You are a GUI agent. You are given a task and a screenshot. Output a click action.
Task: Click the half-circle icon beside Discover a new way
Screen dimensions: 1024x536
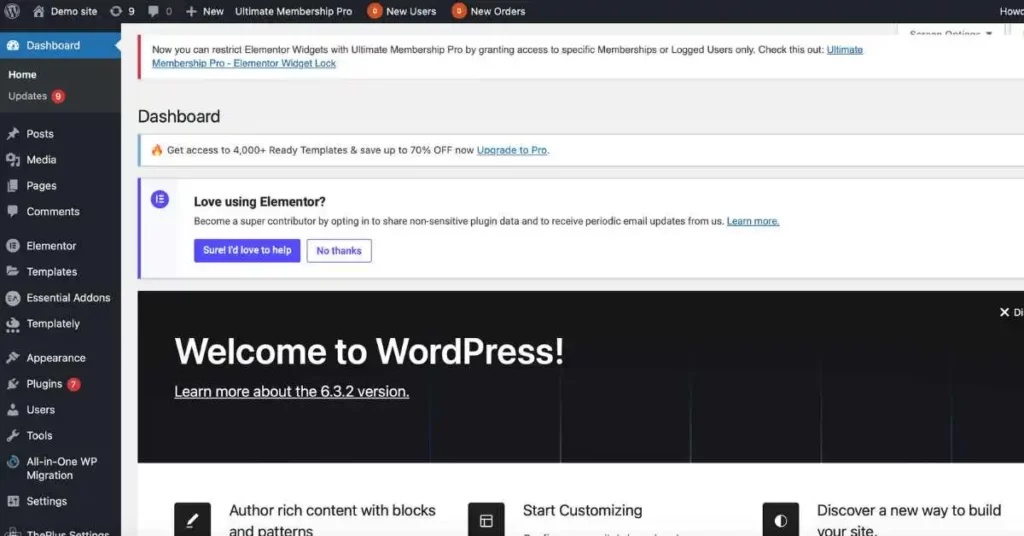click(780, 520)
